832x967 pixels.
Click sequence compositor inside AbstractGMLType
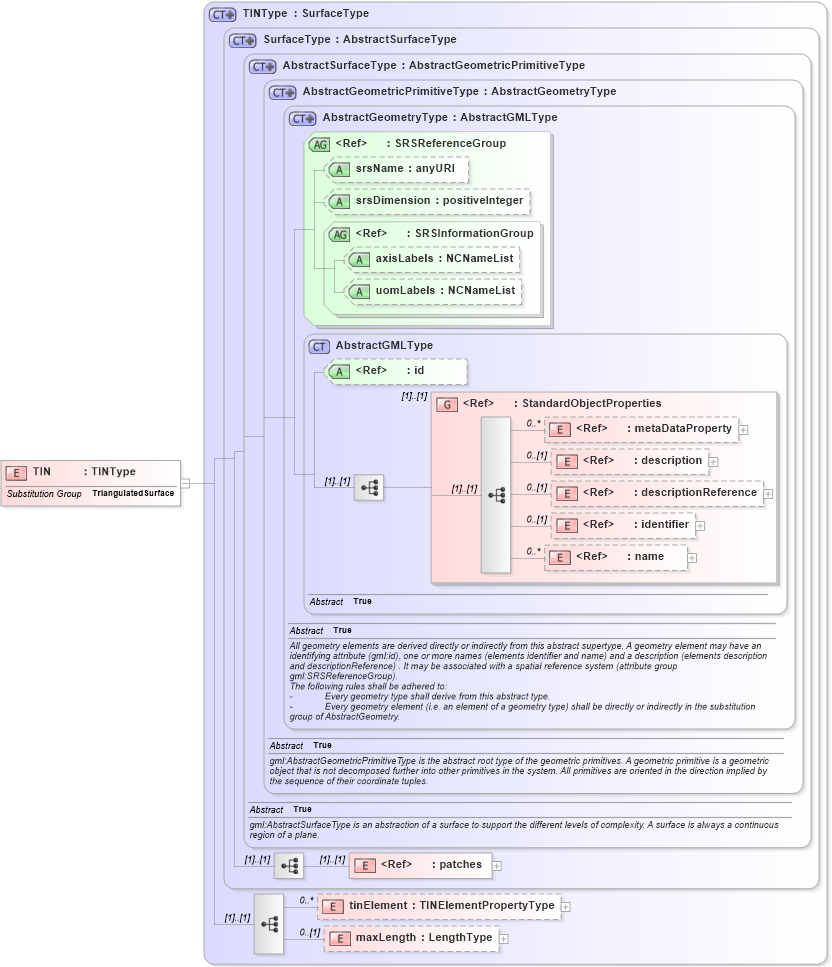tap(369, 488)
